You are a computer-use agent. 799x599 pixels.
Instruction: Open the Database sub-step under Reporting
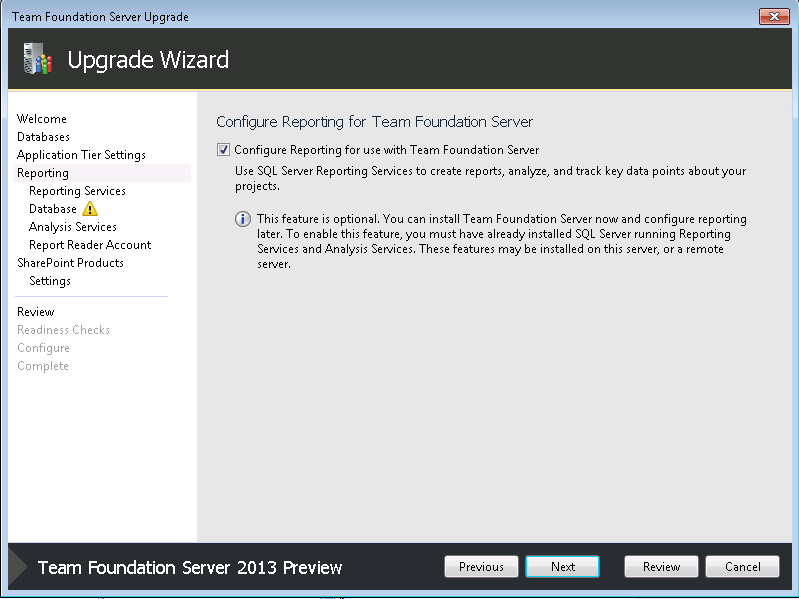coord(53,209)
